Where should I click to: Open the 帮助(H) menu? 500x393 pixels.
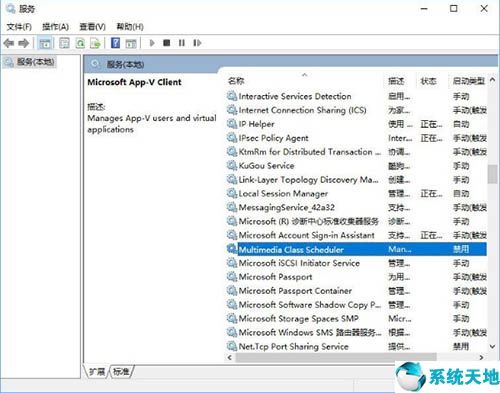click(x=130, y=27)
